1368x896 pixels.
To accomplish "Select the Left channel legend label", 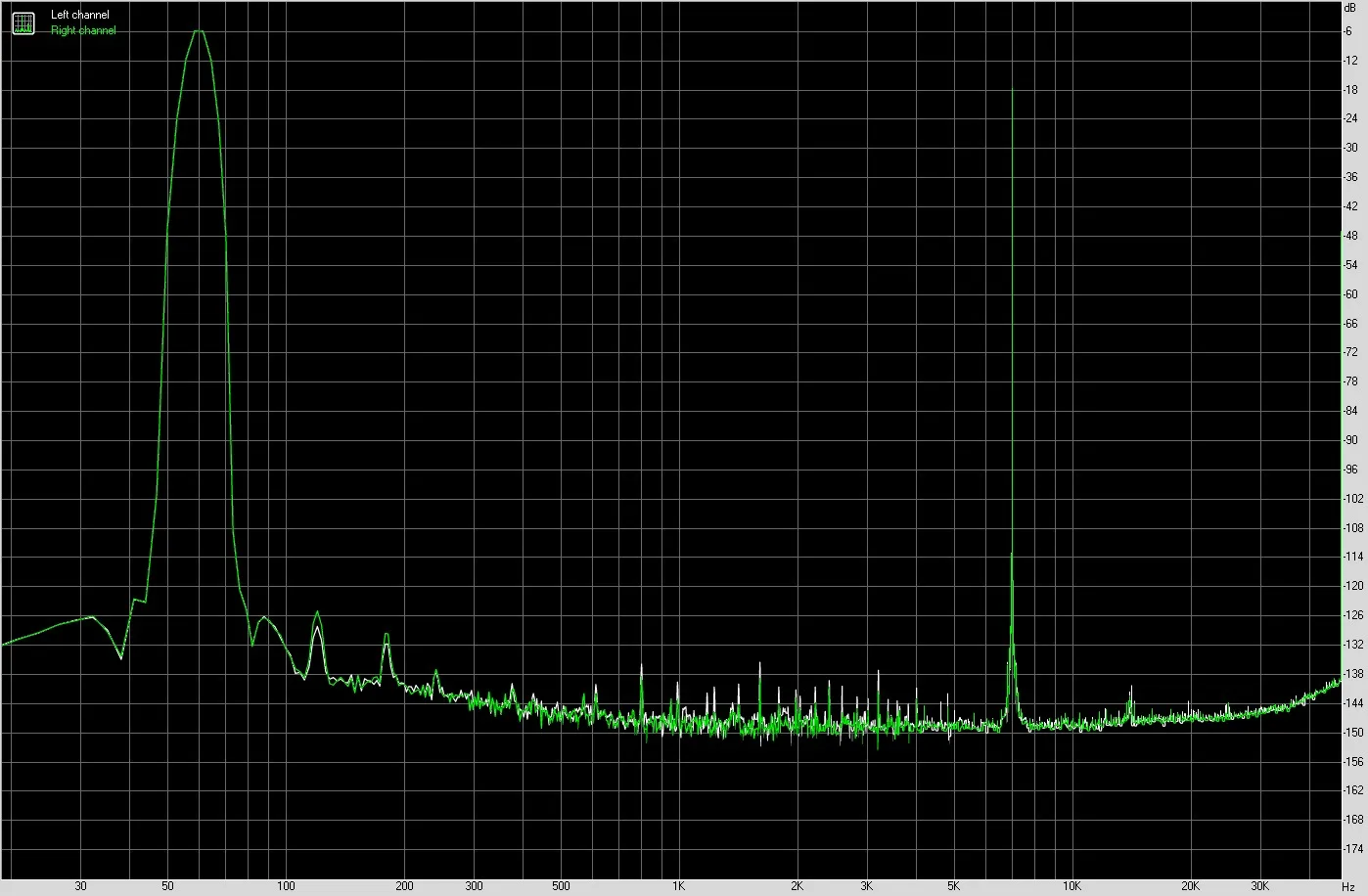I will (80, 15).
